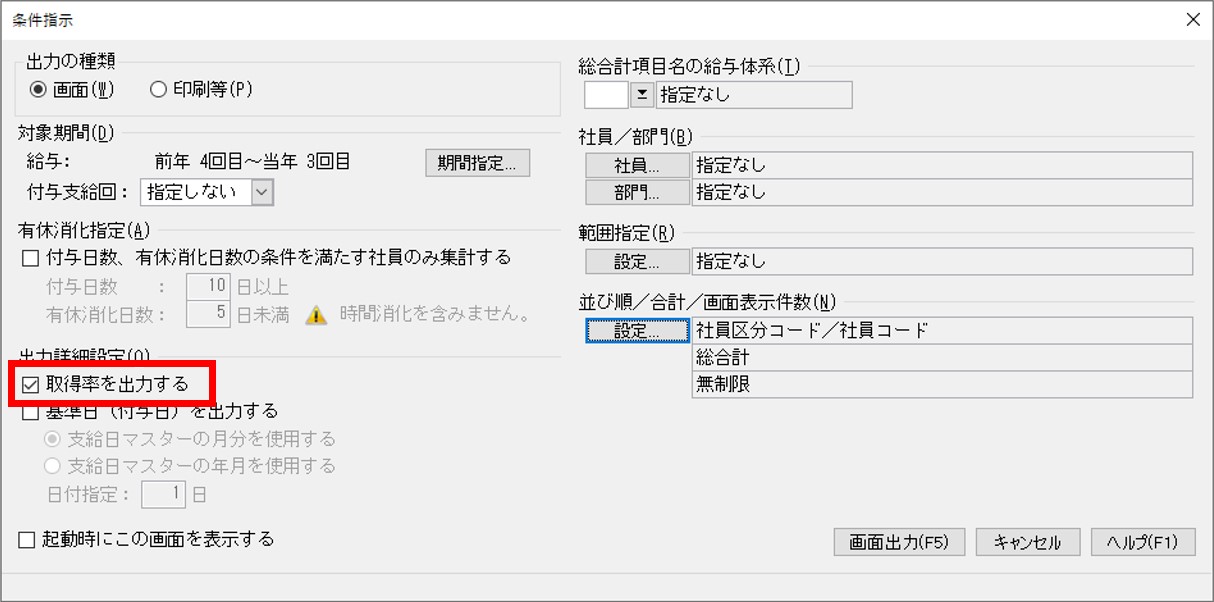
Task: Open the 総合計項目名の給与体系 dropdown arrow
Action: [641, 95]
